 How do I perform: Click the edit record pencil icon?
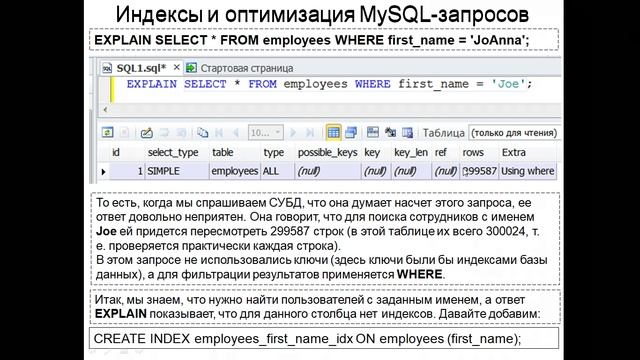tap(147, 133)
